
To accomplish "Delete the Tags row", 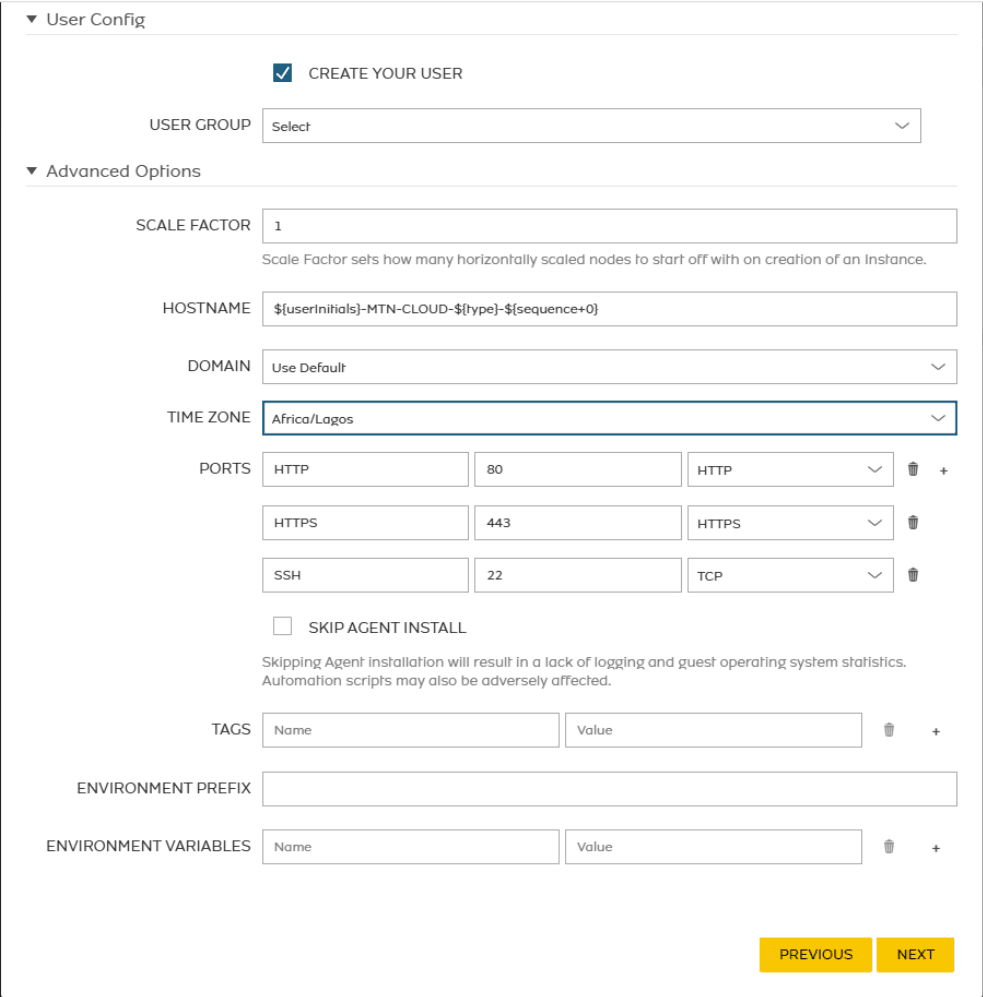I will 889,730.
